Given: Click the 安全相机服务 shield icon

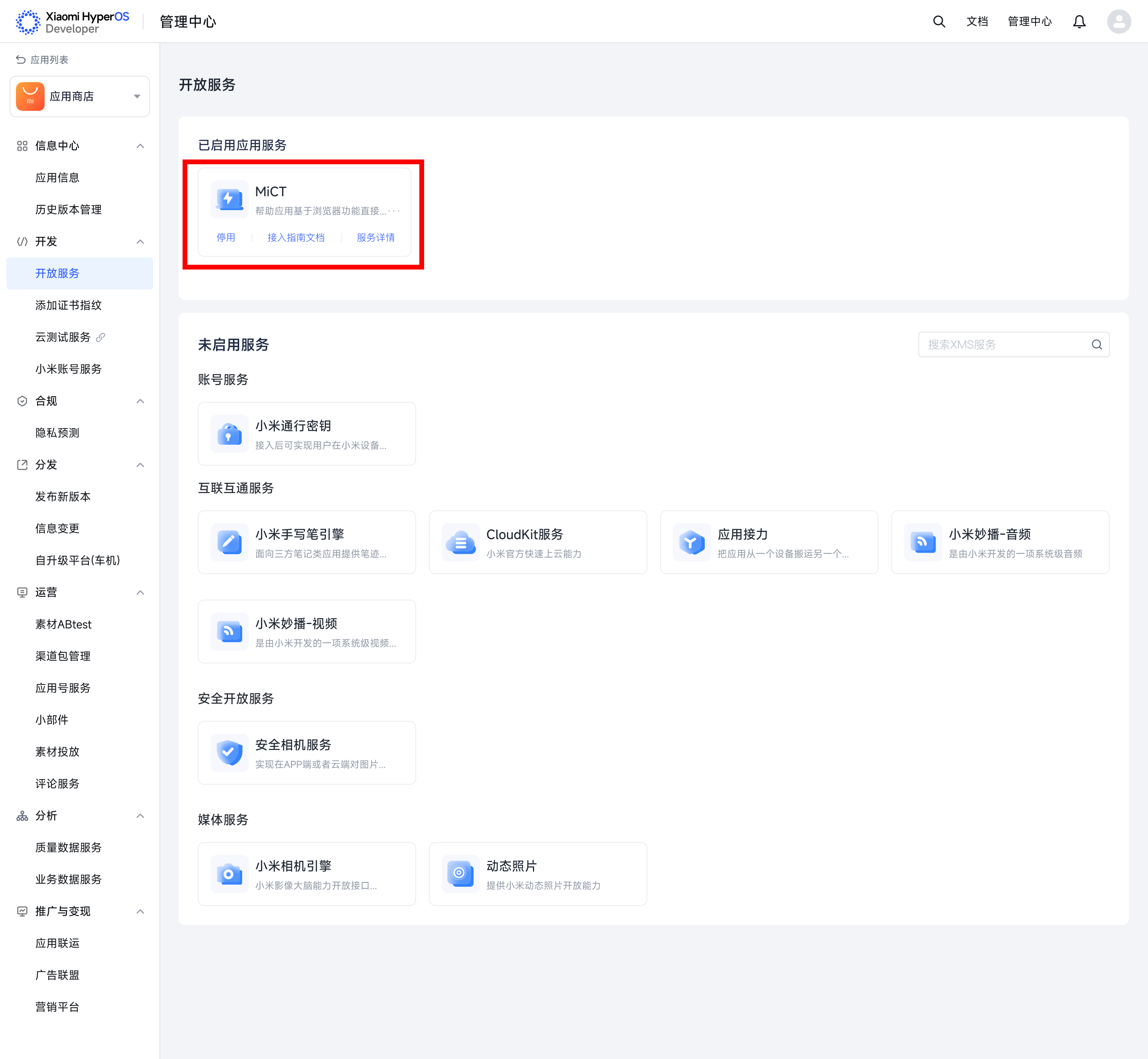Looking at the screenshot, I should [230, 753].
